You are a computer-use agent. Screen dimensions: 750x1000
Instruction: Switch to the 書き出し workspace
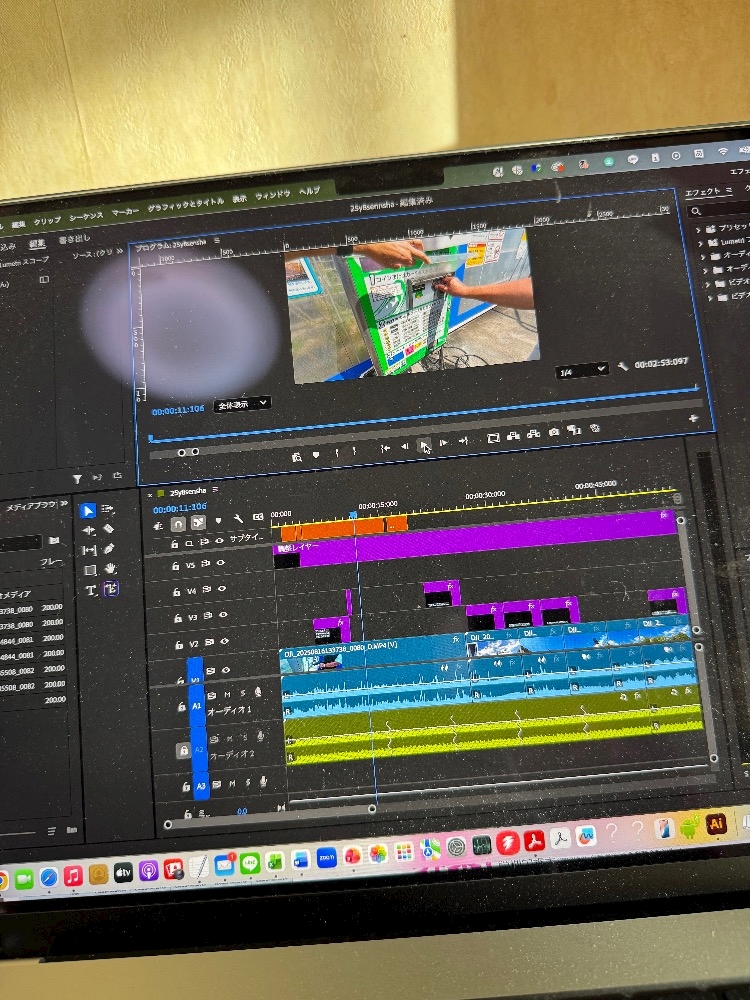coord(73,241)
